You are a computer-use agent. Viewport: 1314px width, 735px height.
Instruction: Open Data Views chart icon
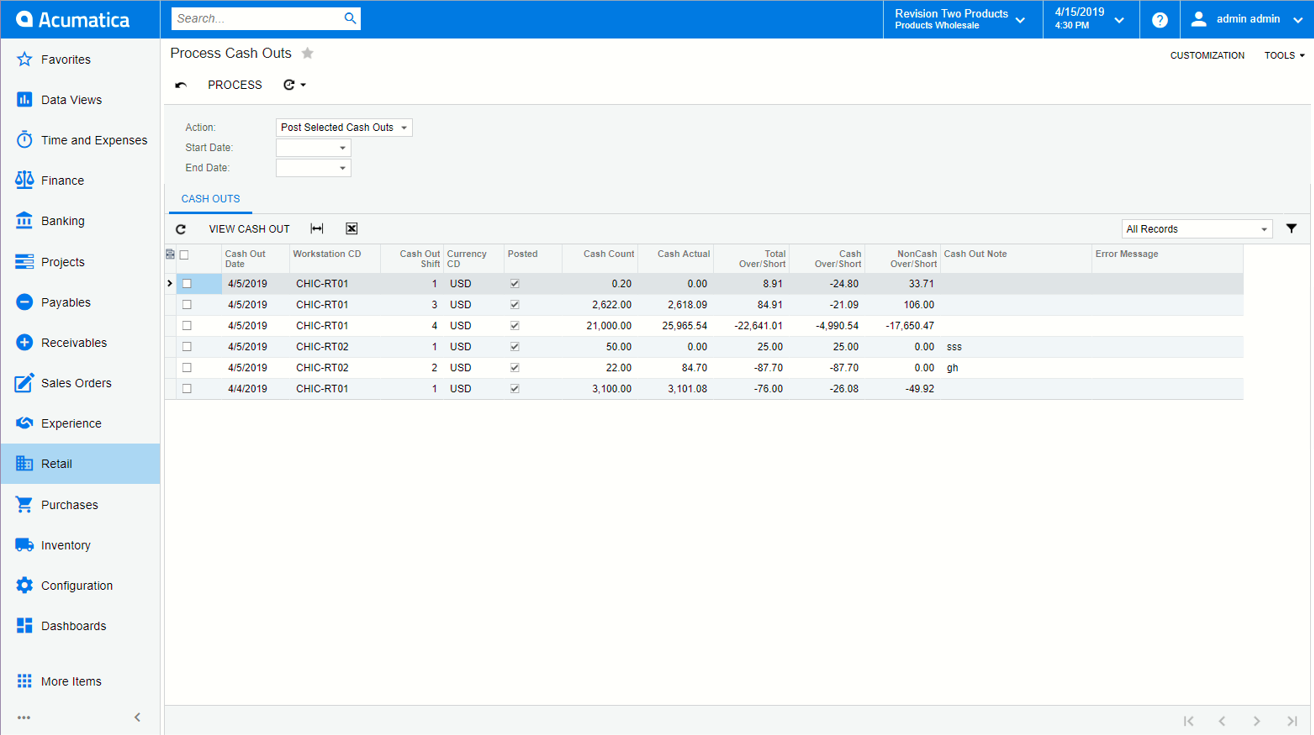24,100
